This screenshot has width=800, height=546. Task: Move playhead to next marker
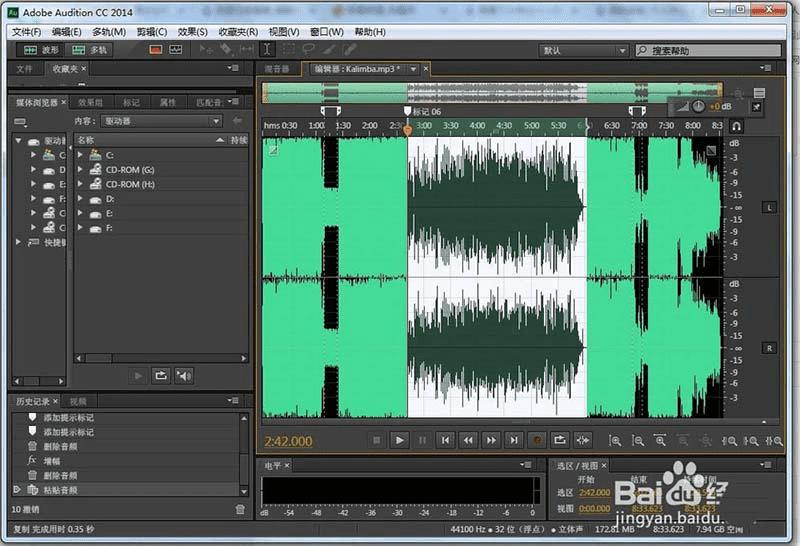pyautogui.click(x=513, y=439)
